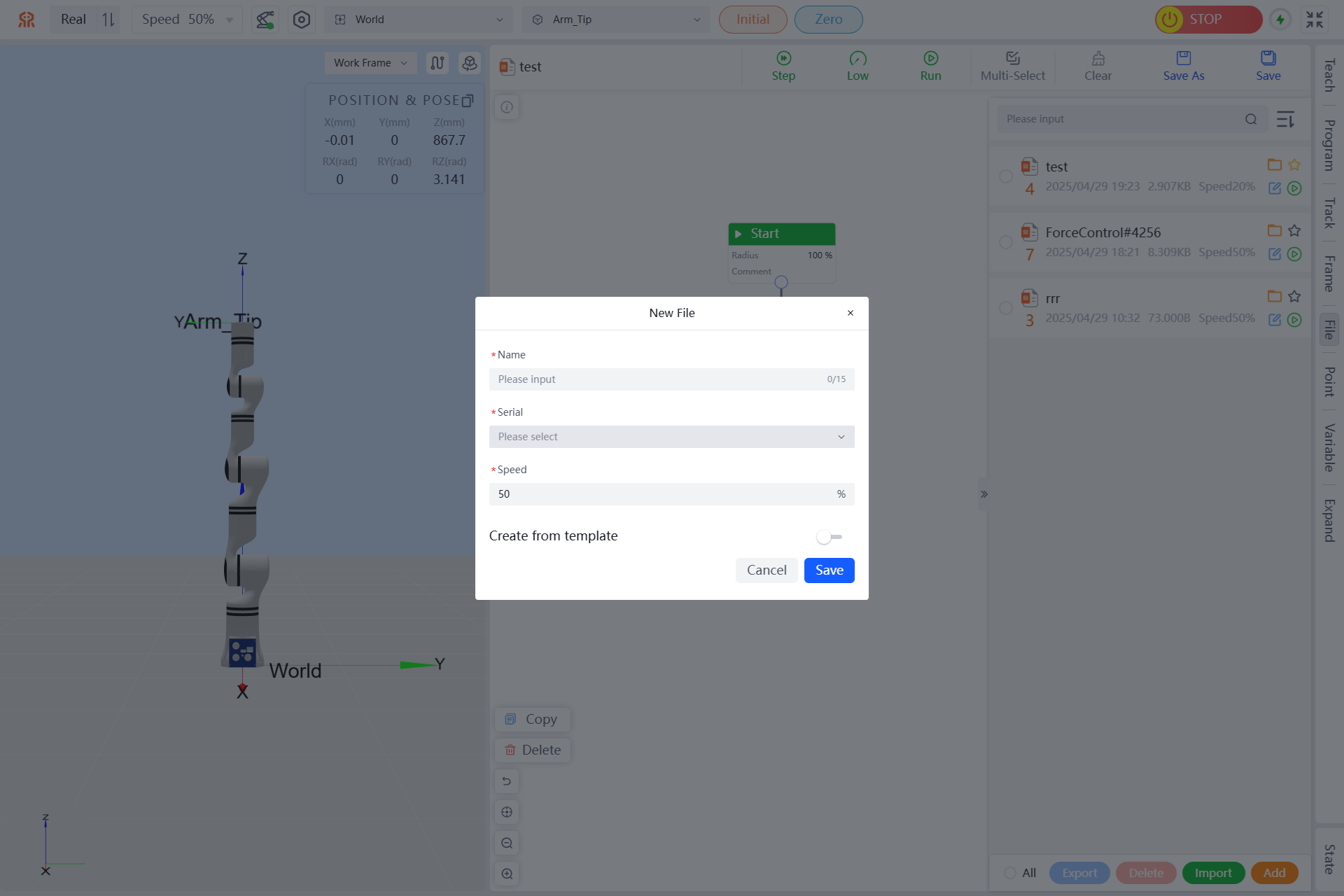Click the robot simulation icon in top bar
Viewport: 1344px width, 896px height.
[265, 20]
